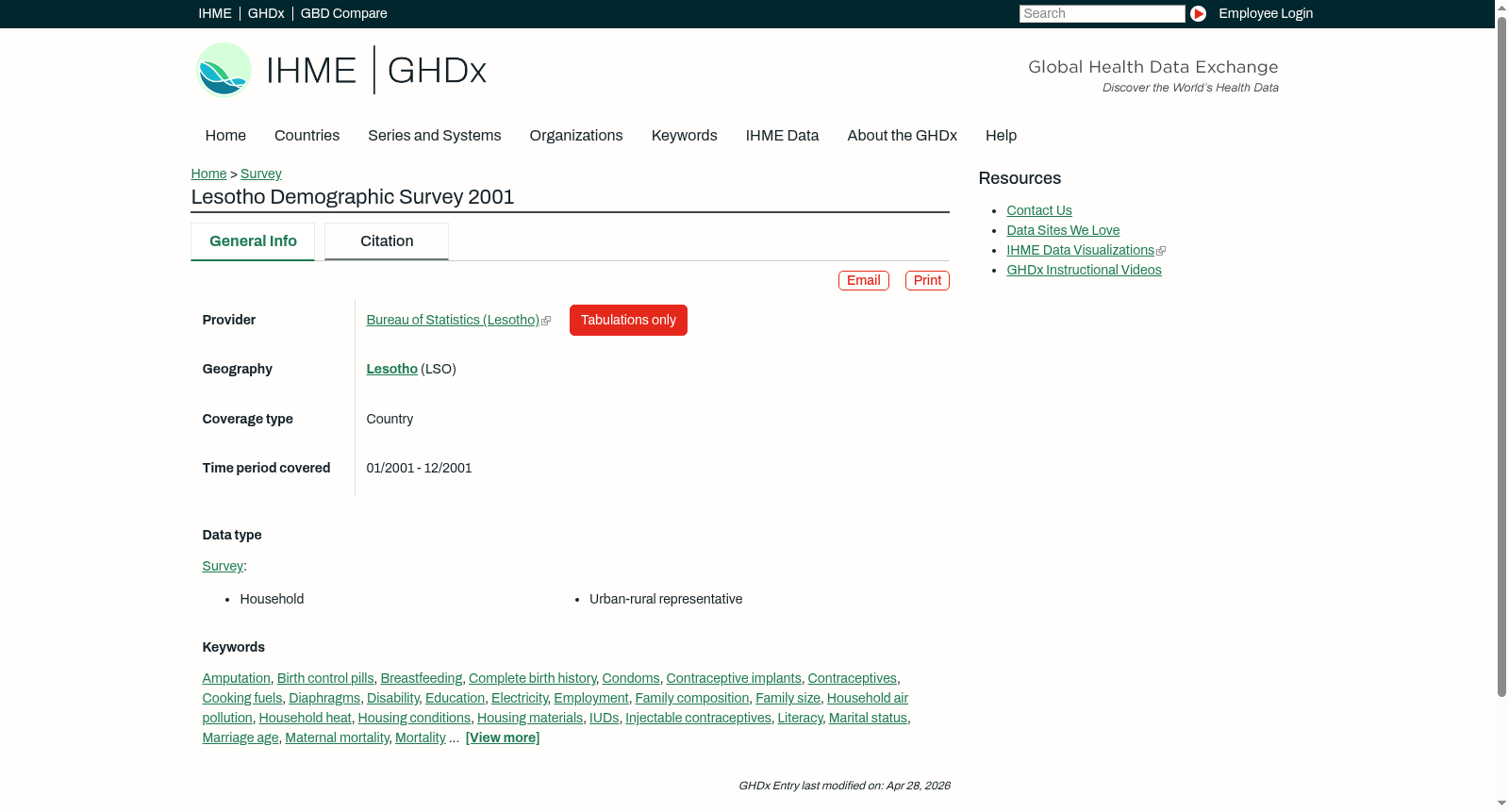Open the Household heat keyword

click(x=305, y=719)
